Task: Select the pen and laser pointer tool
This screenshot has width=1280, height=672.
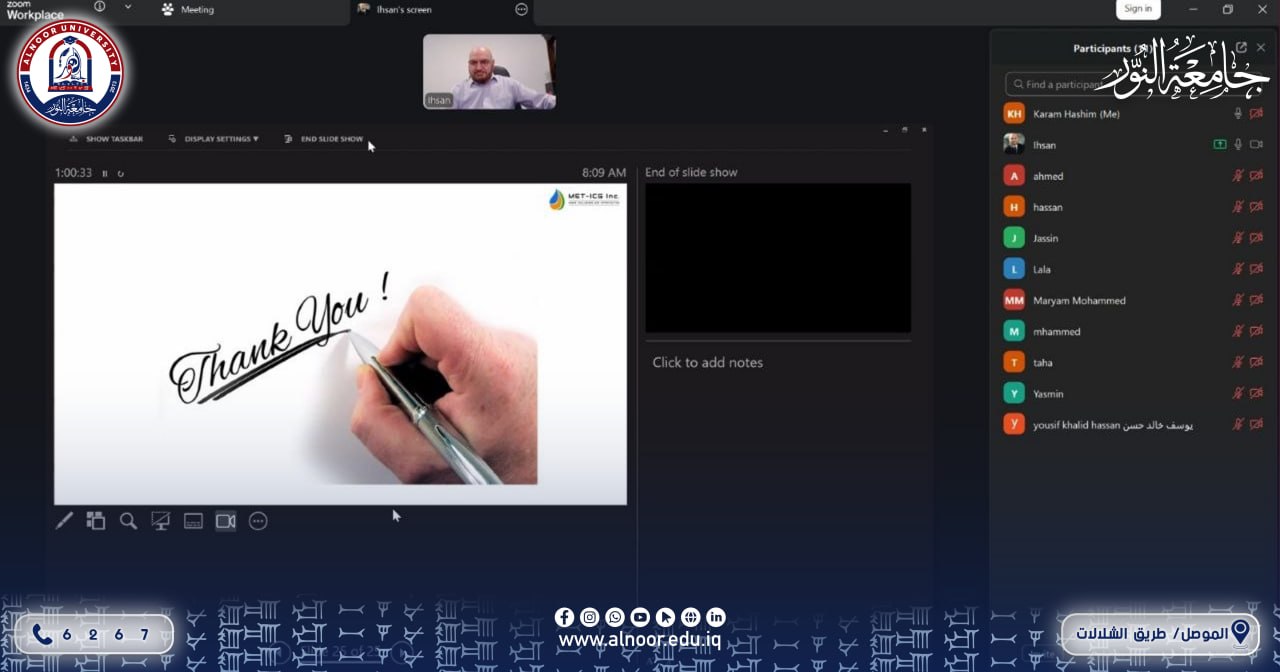Action: point(64,520)
